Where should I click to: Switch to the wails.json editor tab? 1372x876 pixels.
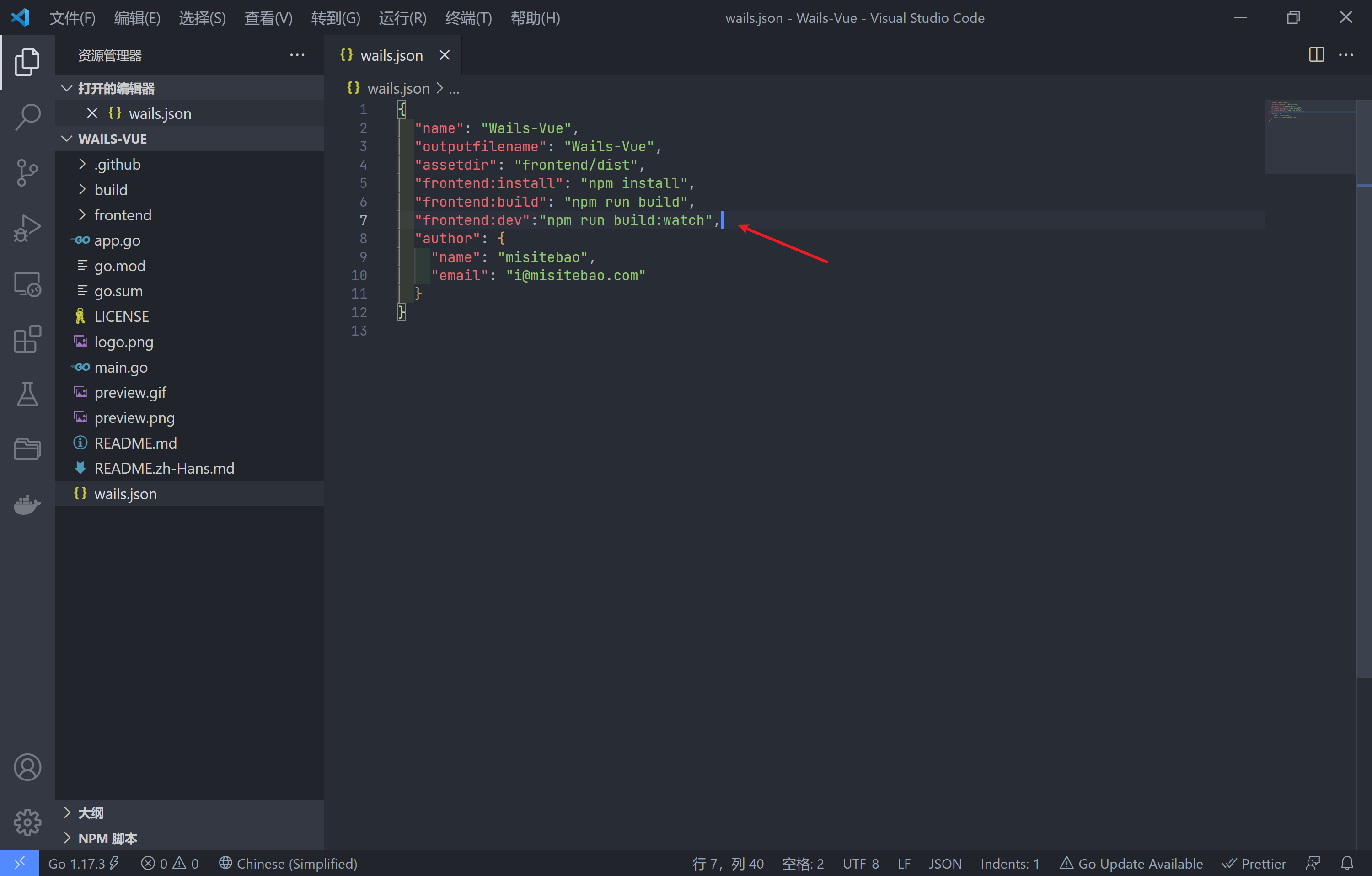(x=391, y=55)
